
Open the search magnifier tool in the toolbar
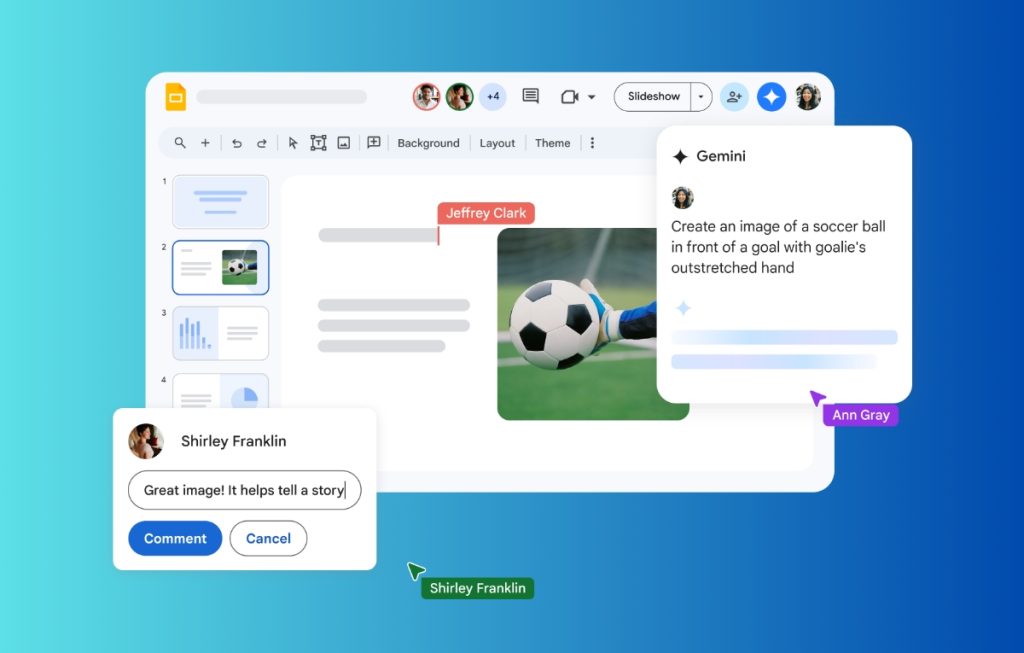pyautogui.click(x=180, y=143)
